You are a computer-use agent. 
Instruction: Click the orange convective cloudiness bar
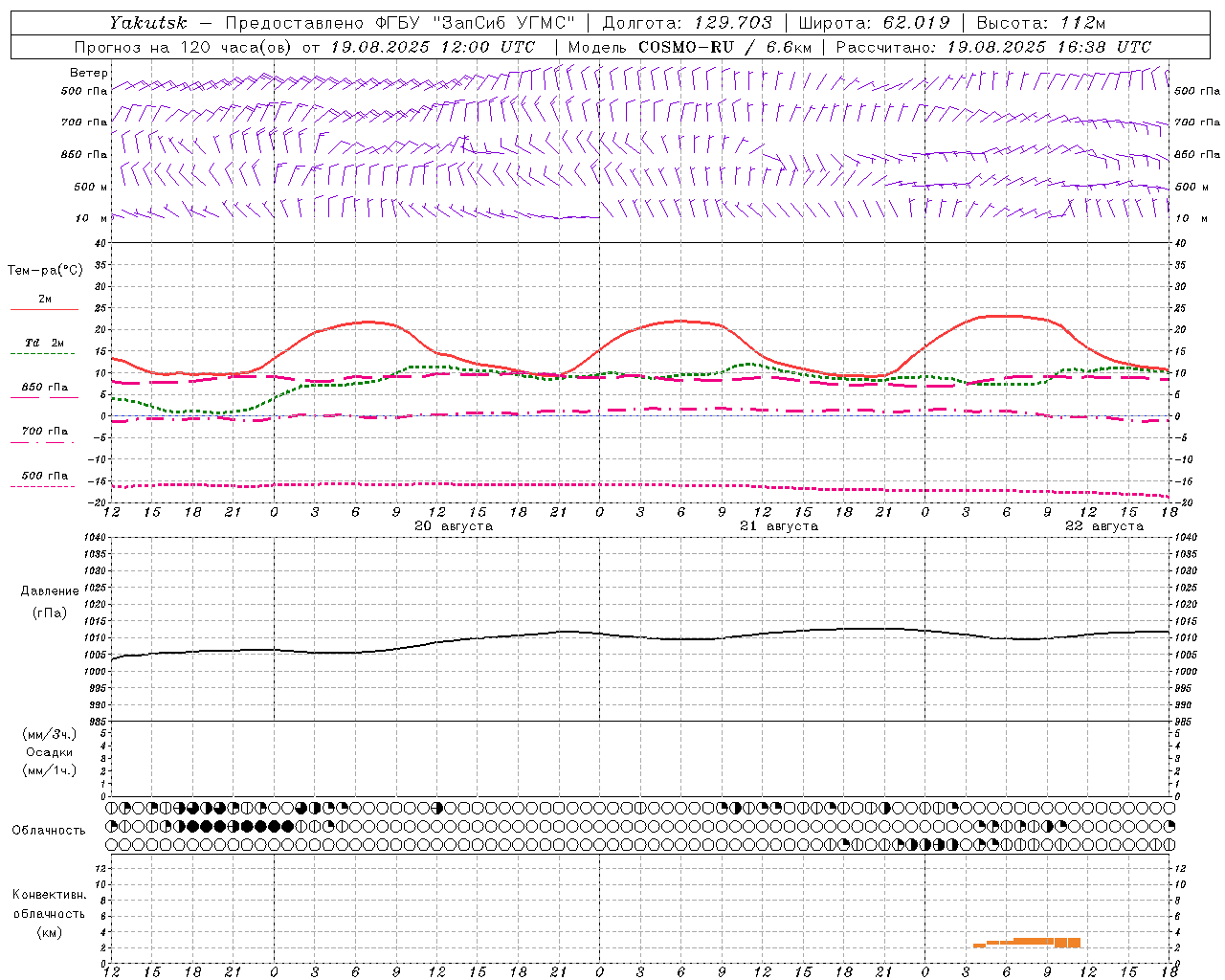[x=1027, y=943]
